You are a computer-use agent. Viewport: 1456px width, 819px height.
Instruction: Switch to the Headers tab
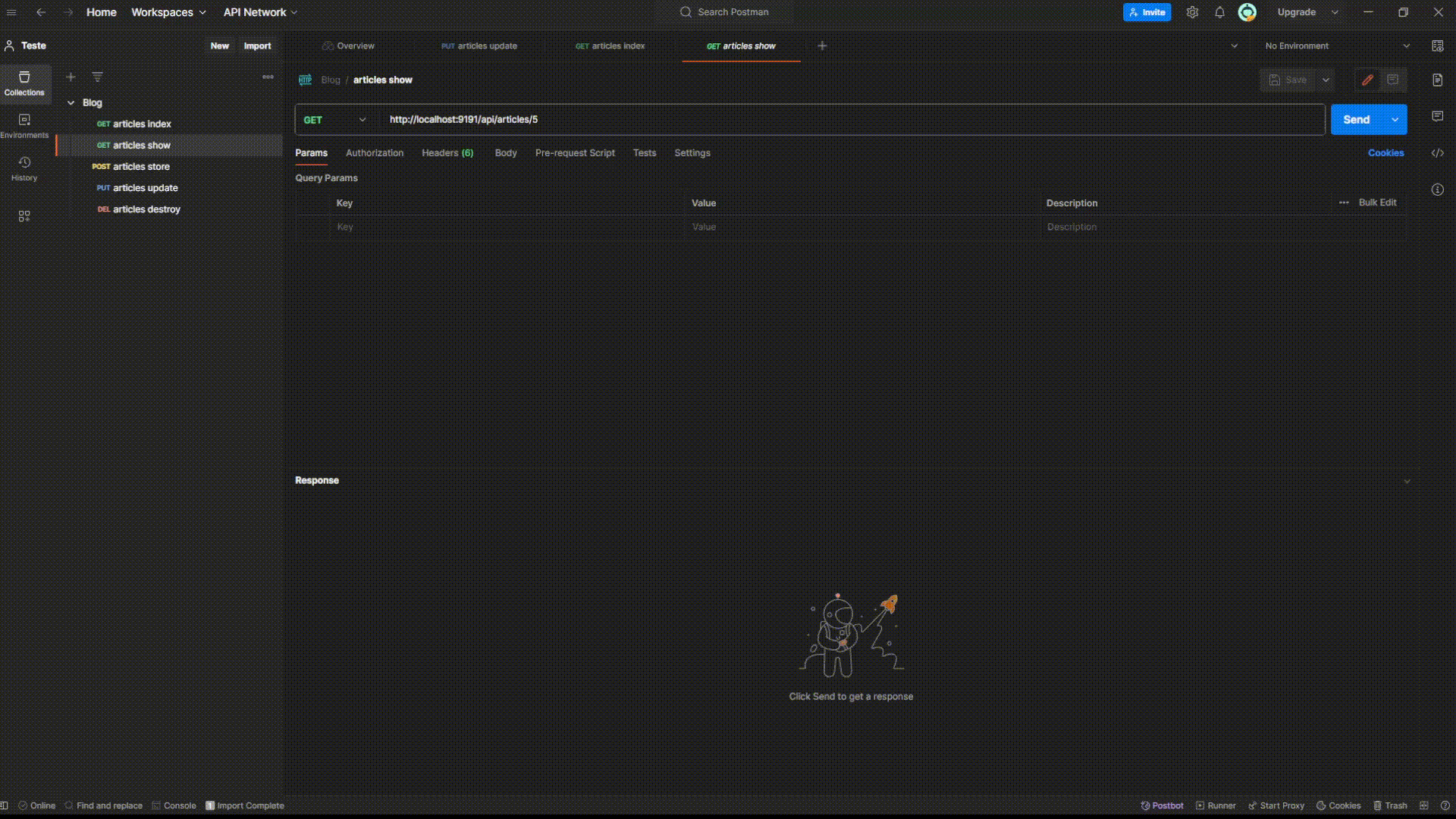[447, 153]
